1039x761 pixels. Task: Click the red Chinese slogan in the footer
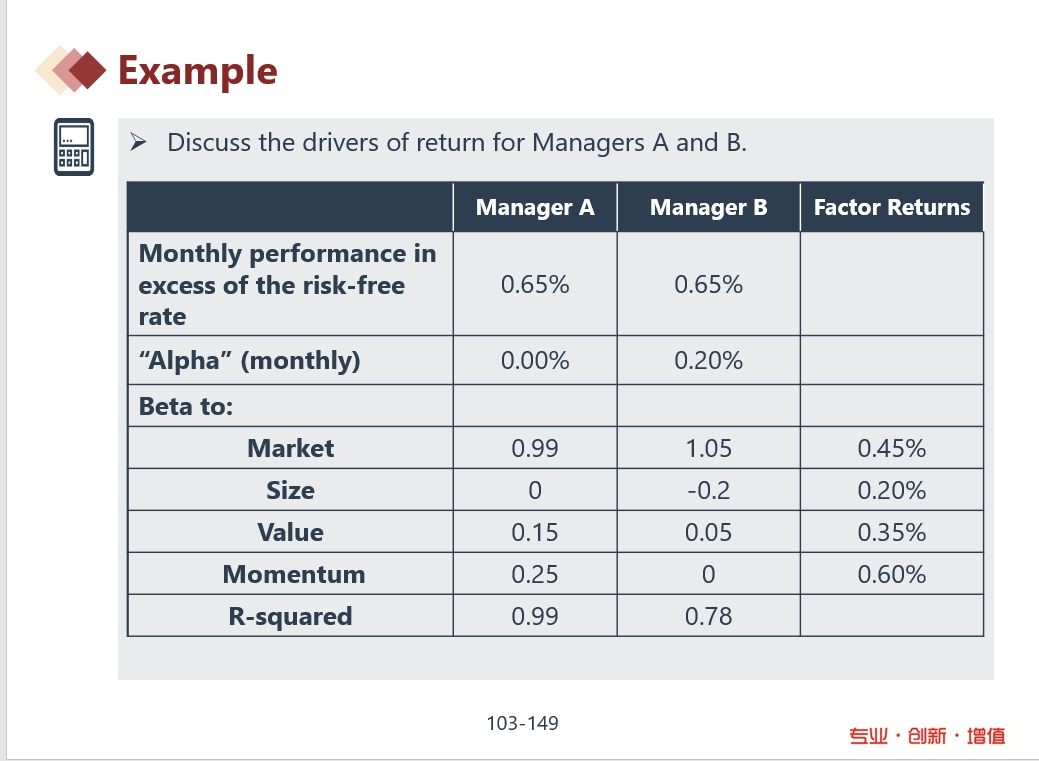tap(927, 736)
